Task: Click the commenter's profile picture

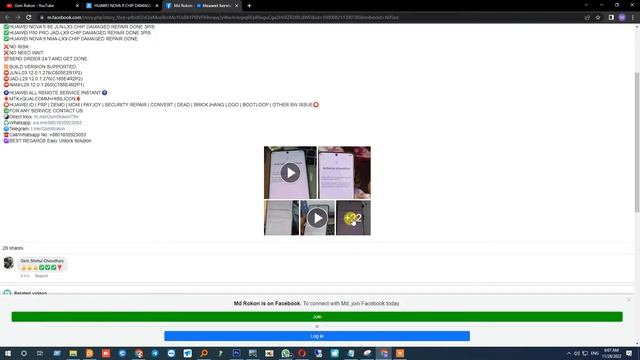Action: 9,262
